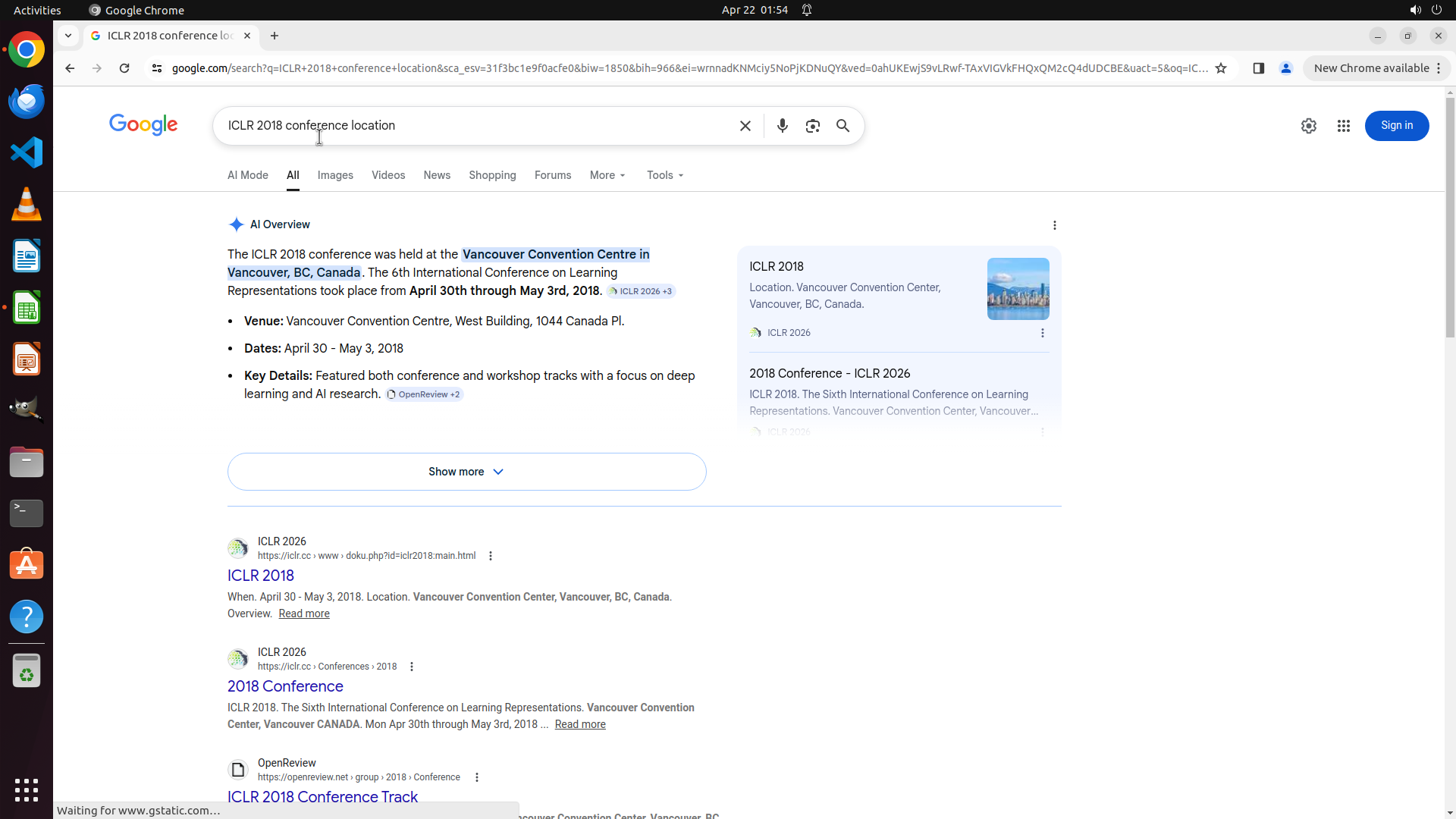
Task: Bookmark this page with star icon
Action: [1220, 68]
